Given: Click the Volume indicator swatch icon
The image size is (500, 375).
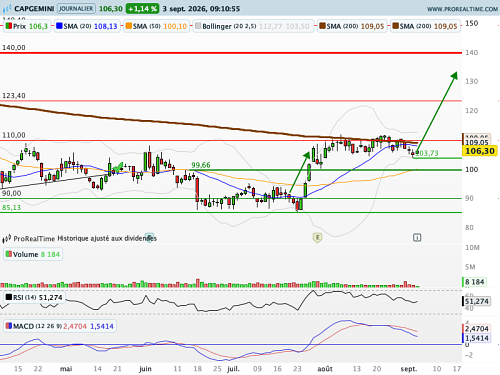Looking at the screenshot, I should point(9,254).
